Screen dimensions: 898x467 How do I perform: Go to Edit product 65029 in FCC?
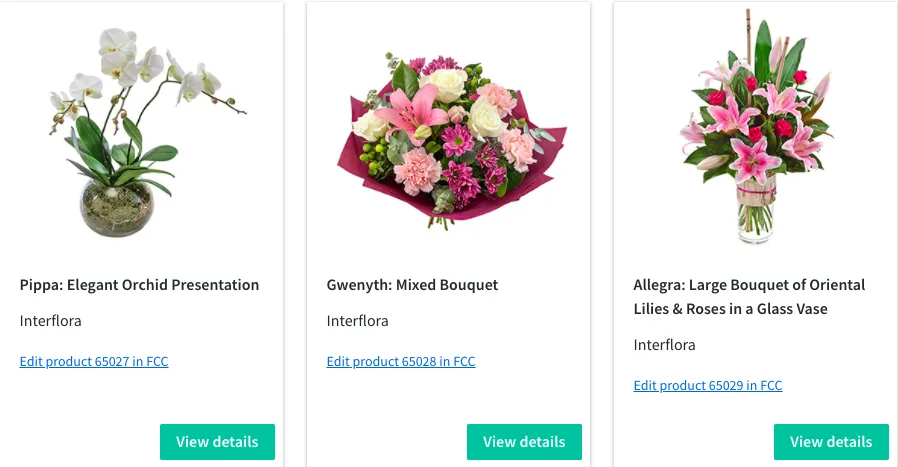pyautogui.click(x=708, y=386)
